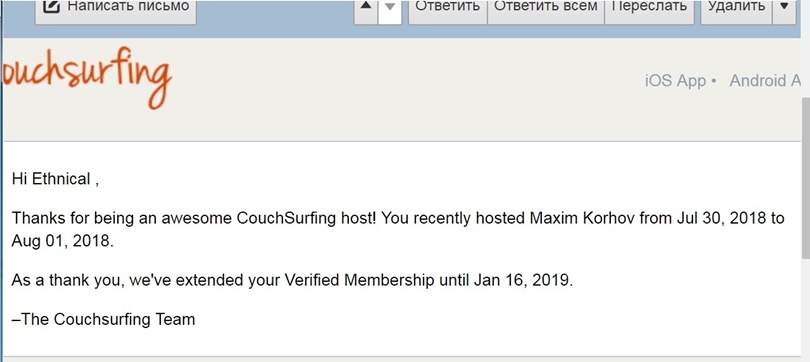Click the orange Couchsurfing logo
This screenshot has height=362, width=810.
point(86,77)
